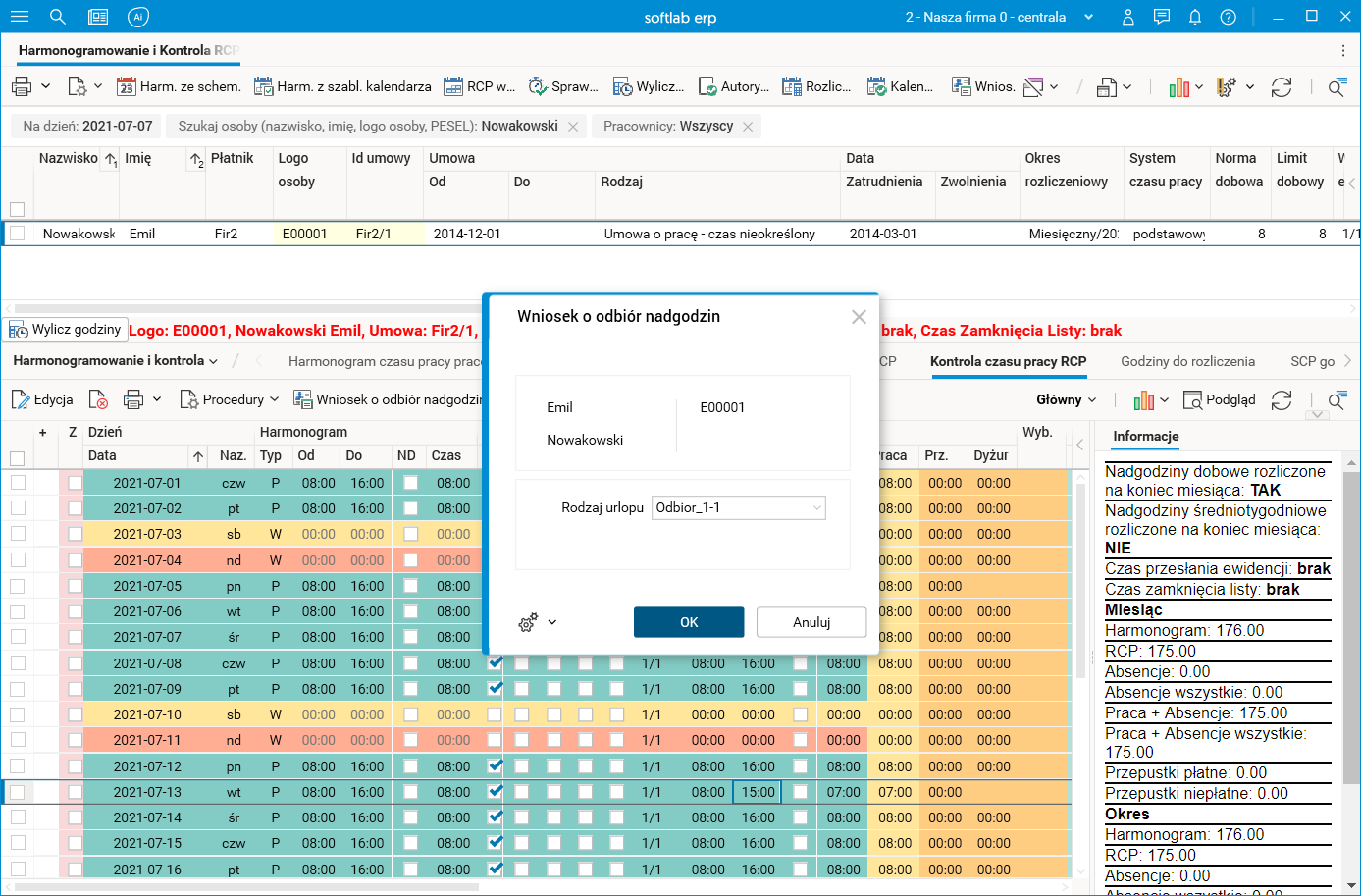Open the AI assistant icon
This screenshot has width=1361, height=896.
pos(138,17)
